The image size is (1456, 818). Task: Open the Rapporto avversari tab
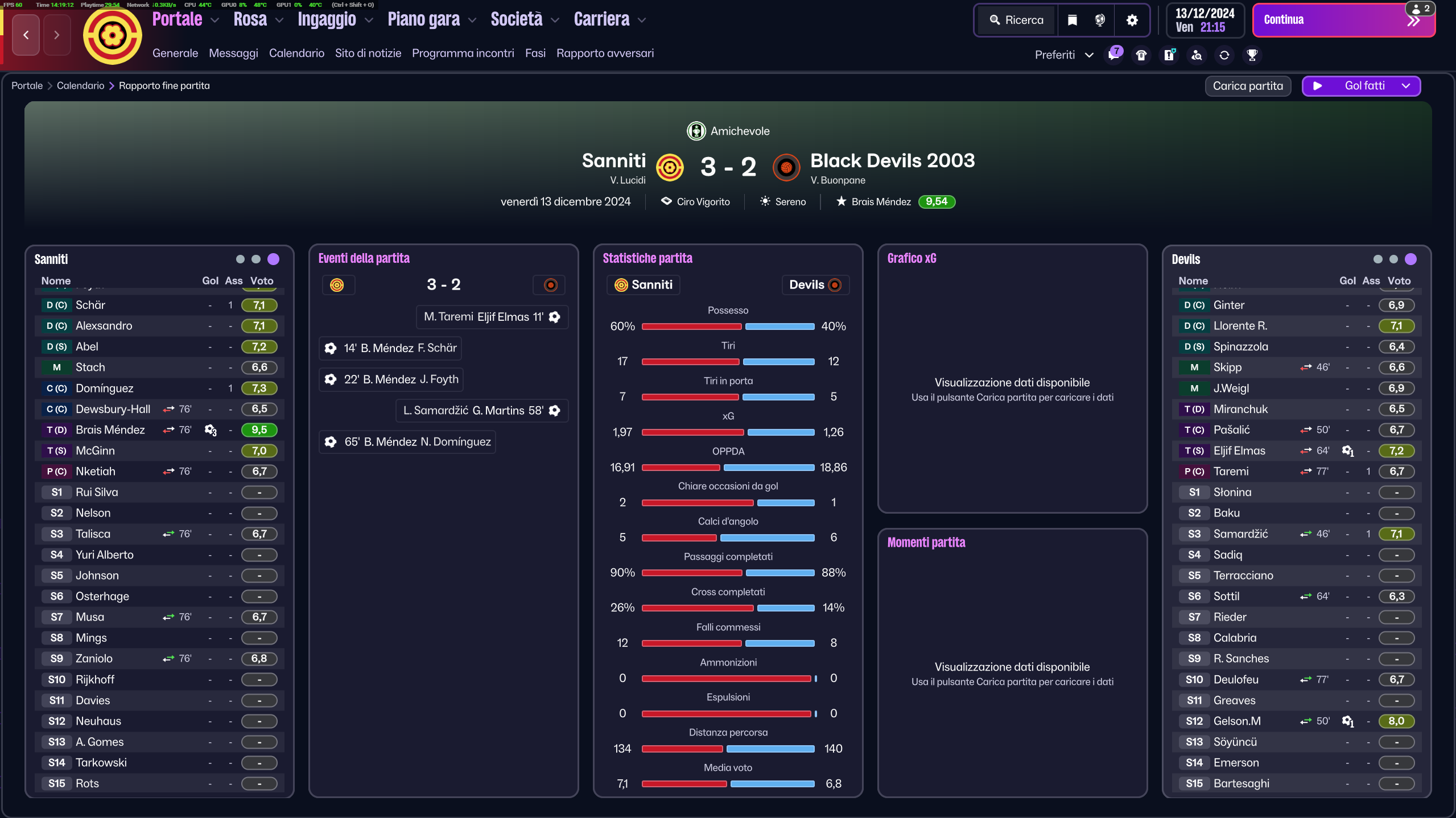(605, 53)
